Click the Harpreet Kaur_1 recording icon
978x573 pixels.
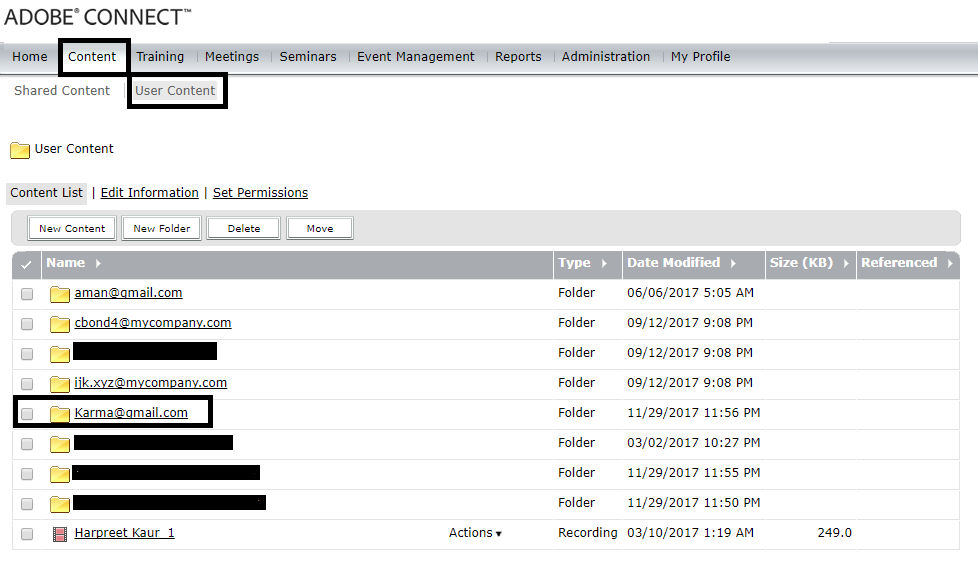(x=60, y=534)
